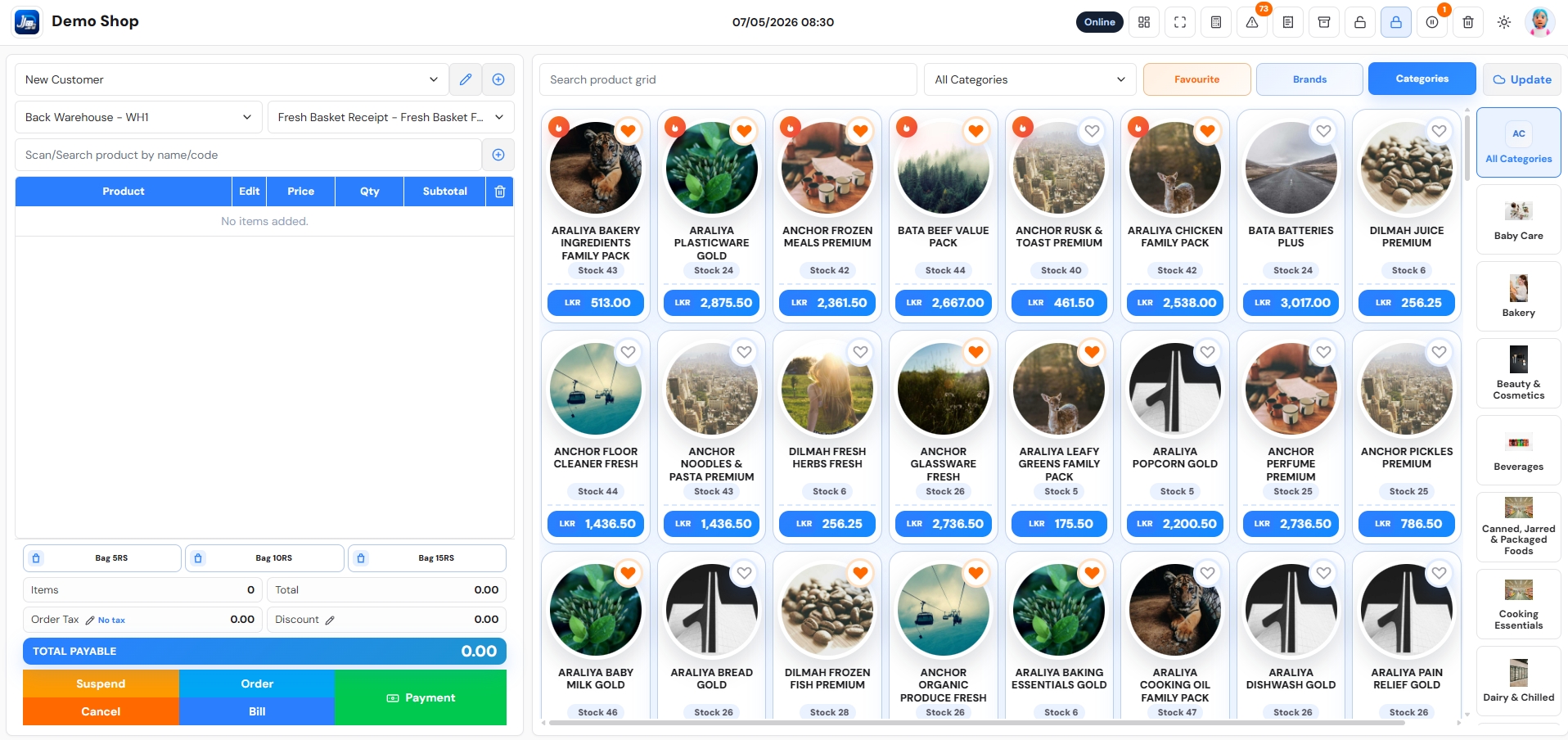Add Dilmah Fresh Herbs Fresh product thumbnail
The width and height of the screenshot is (1568, 740).
point(827,389)
